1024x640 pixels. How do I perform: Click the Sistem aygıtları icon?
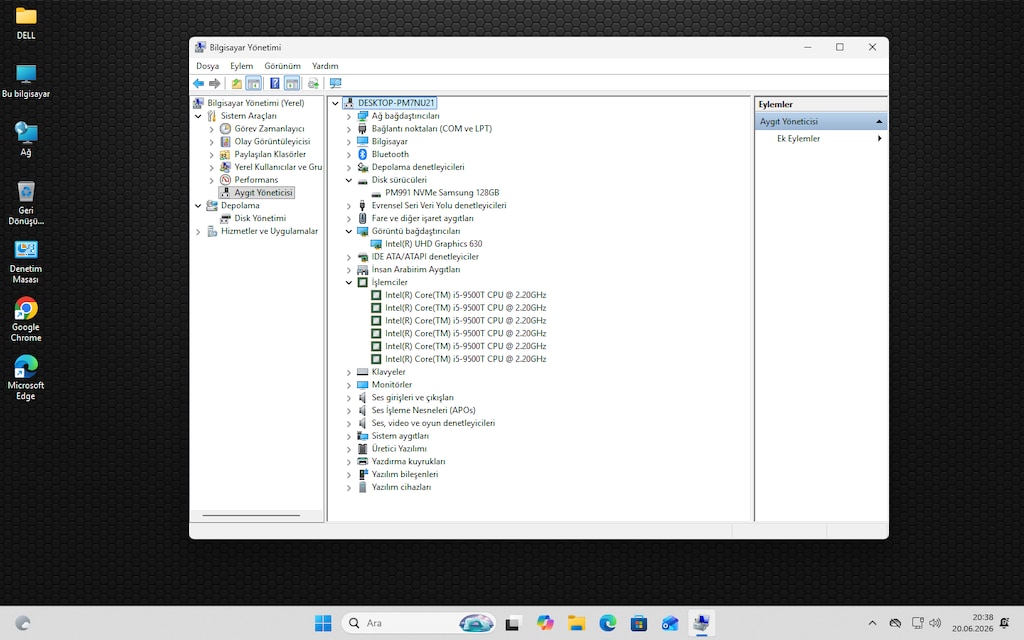point(363,436)
